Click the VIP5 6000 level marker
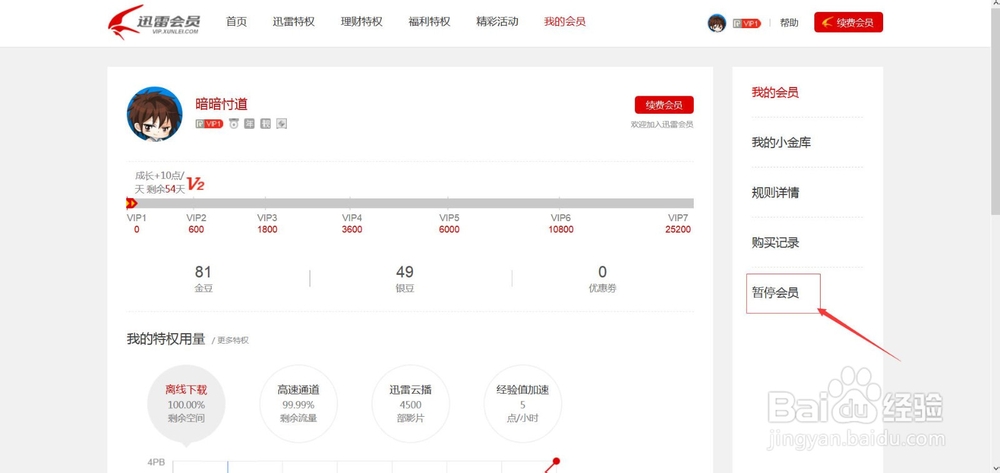 (x=449, y=224)
